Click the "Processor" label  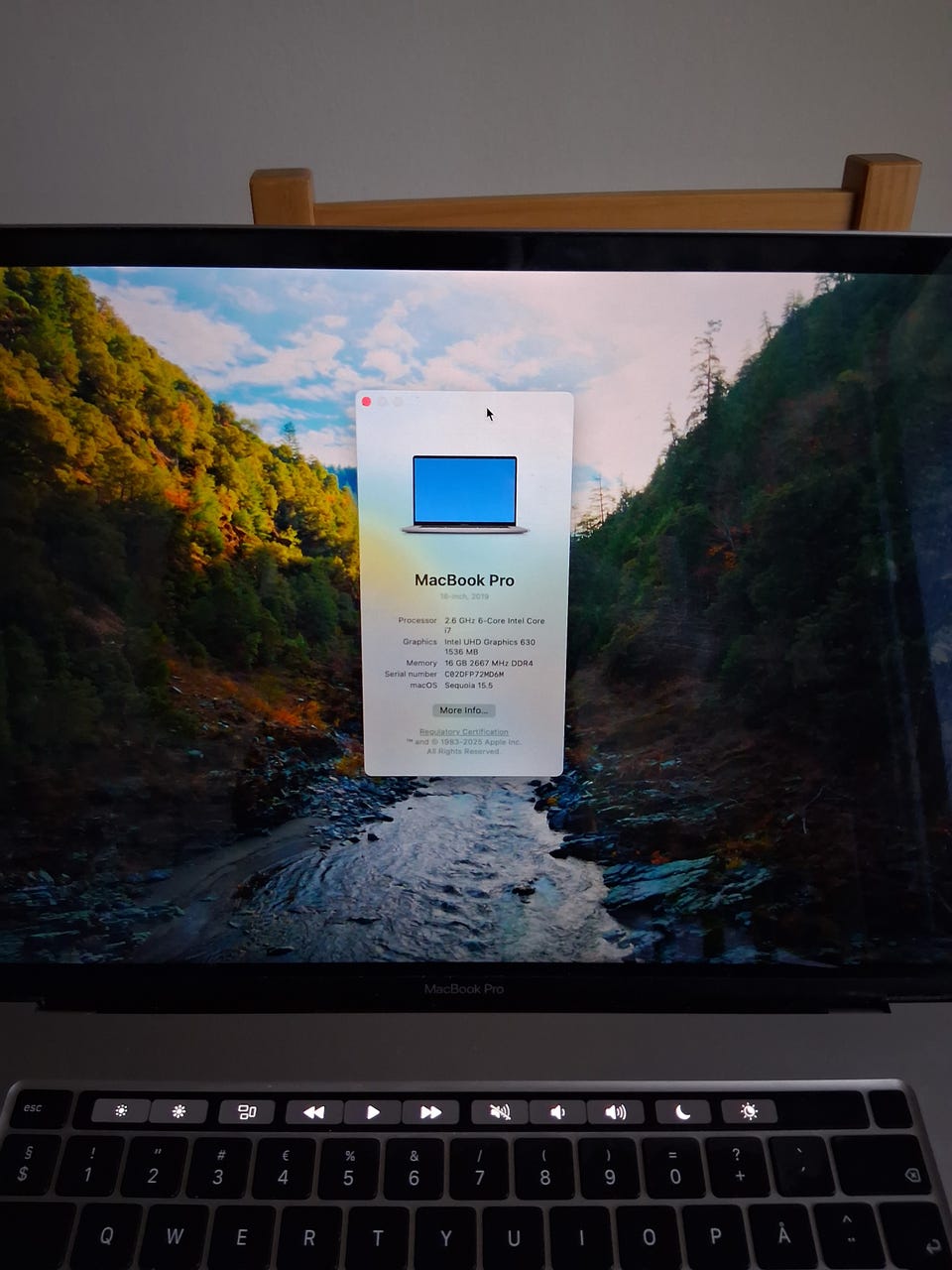417,620
